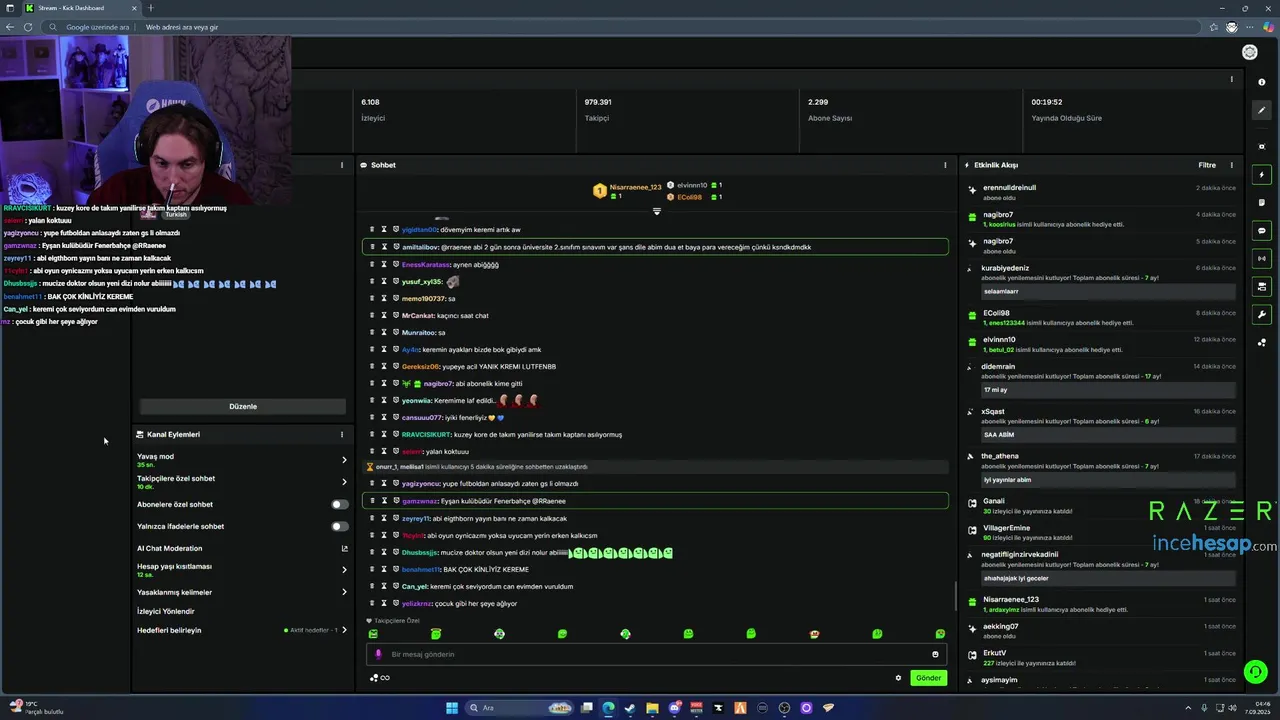Click the Bir mesaj gönderin input
Image resolution: width=1280 pixels, height=720 pixels.
click(x=657, y=654)
